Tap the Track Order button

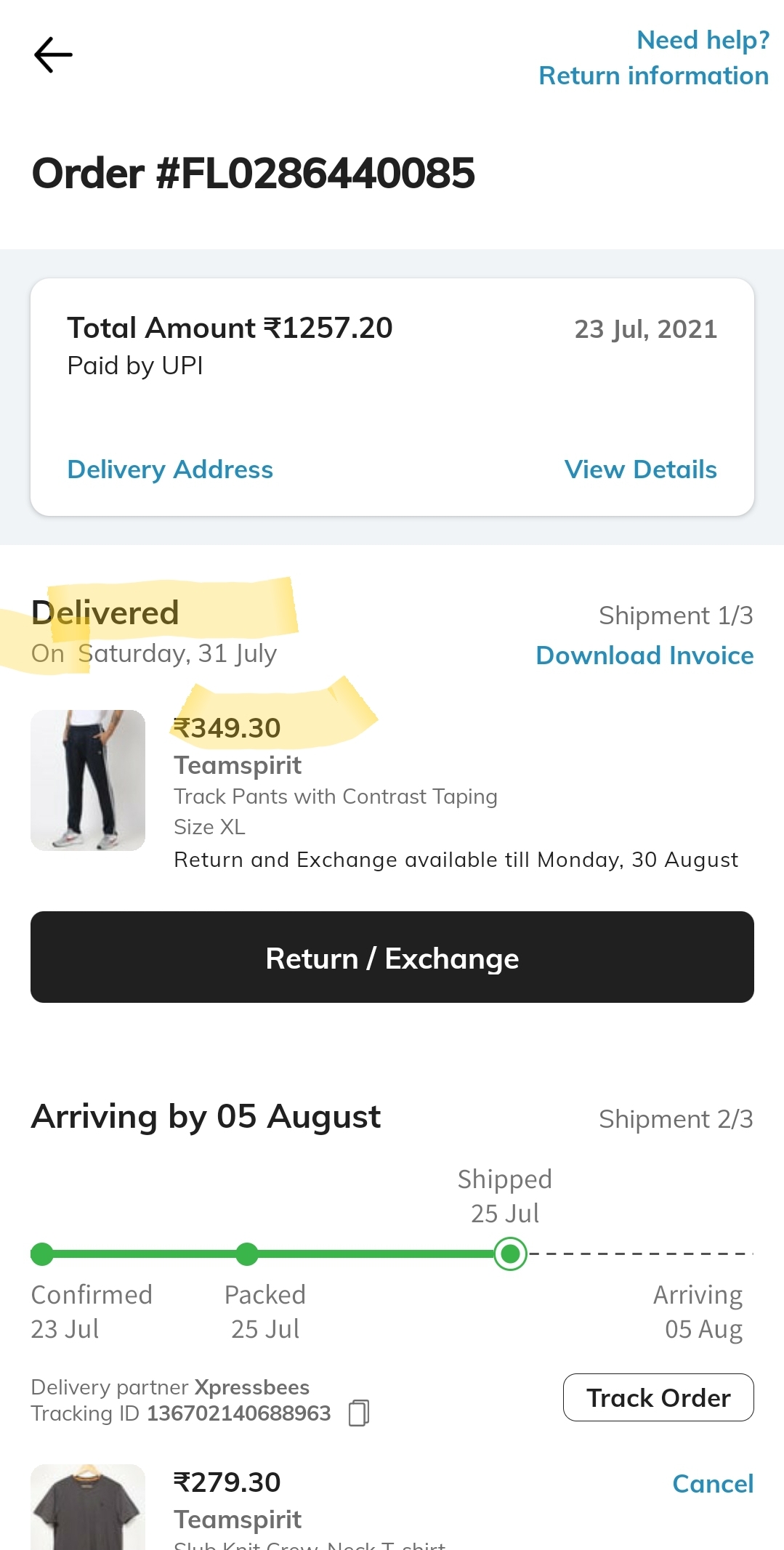tap(658, 1397)
